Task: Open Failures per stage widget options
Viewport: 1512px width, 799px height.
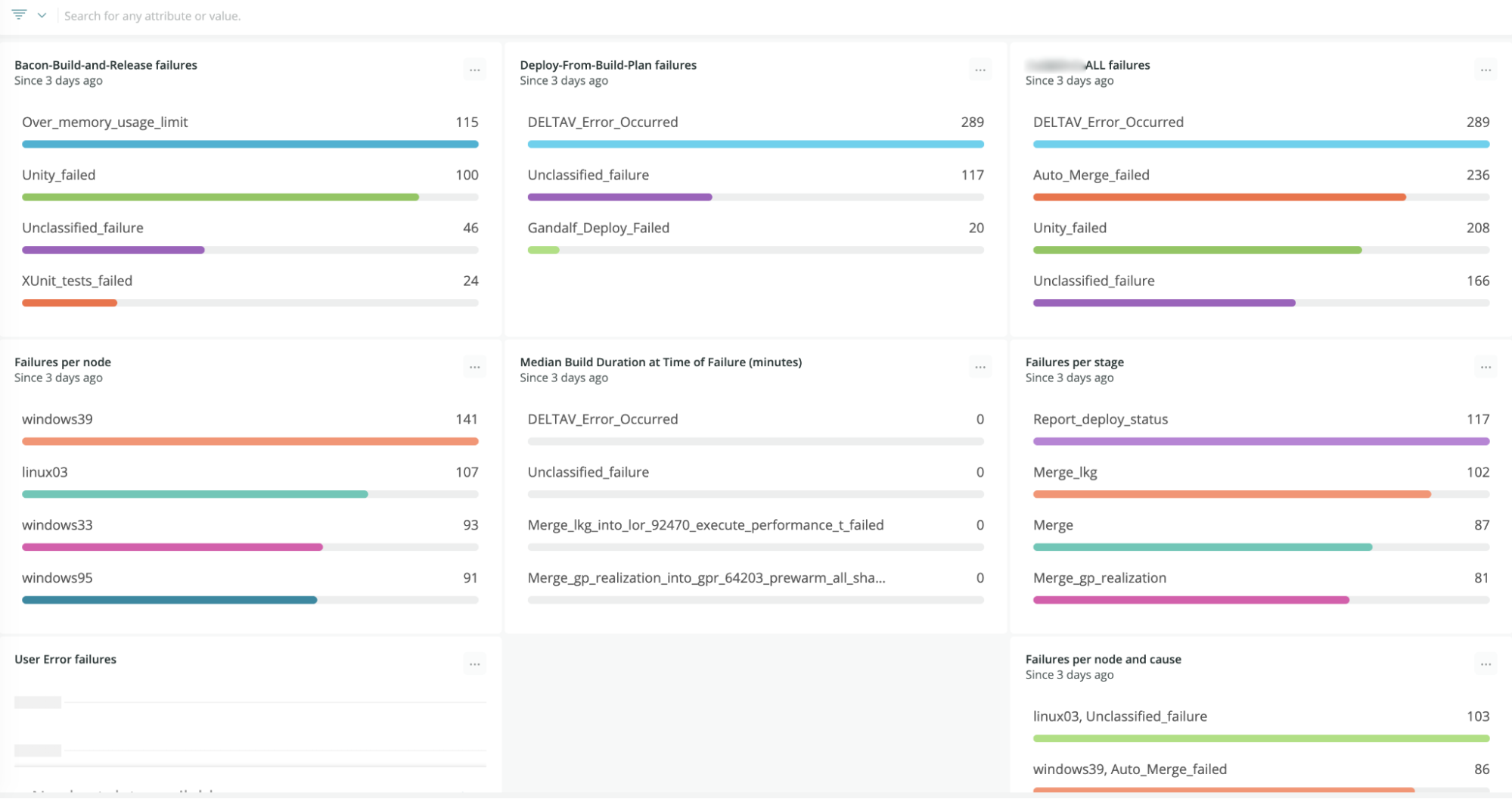Action: [1486, 368]
